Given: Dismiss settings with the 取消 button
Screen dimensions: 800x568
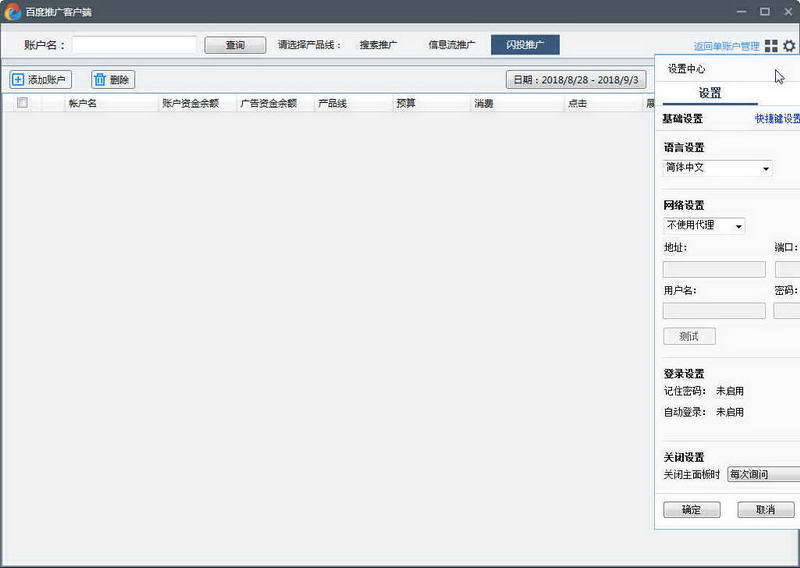Looking at the screenshot, I should 766,509.
